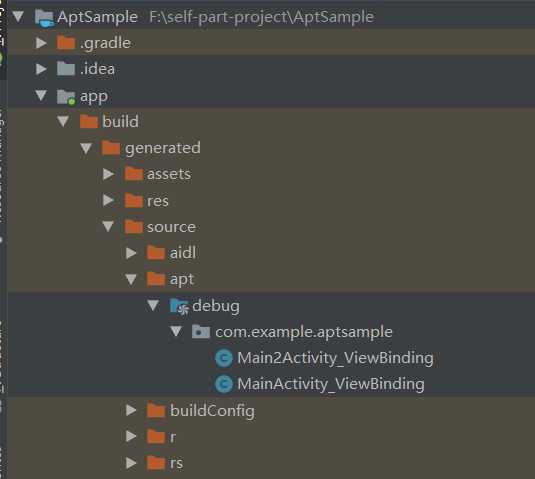The width and height of the screenshot is (535, 479).
Task: Expand the assets folder arrow
Action: 109,174
